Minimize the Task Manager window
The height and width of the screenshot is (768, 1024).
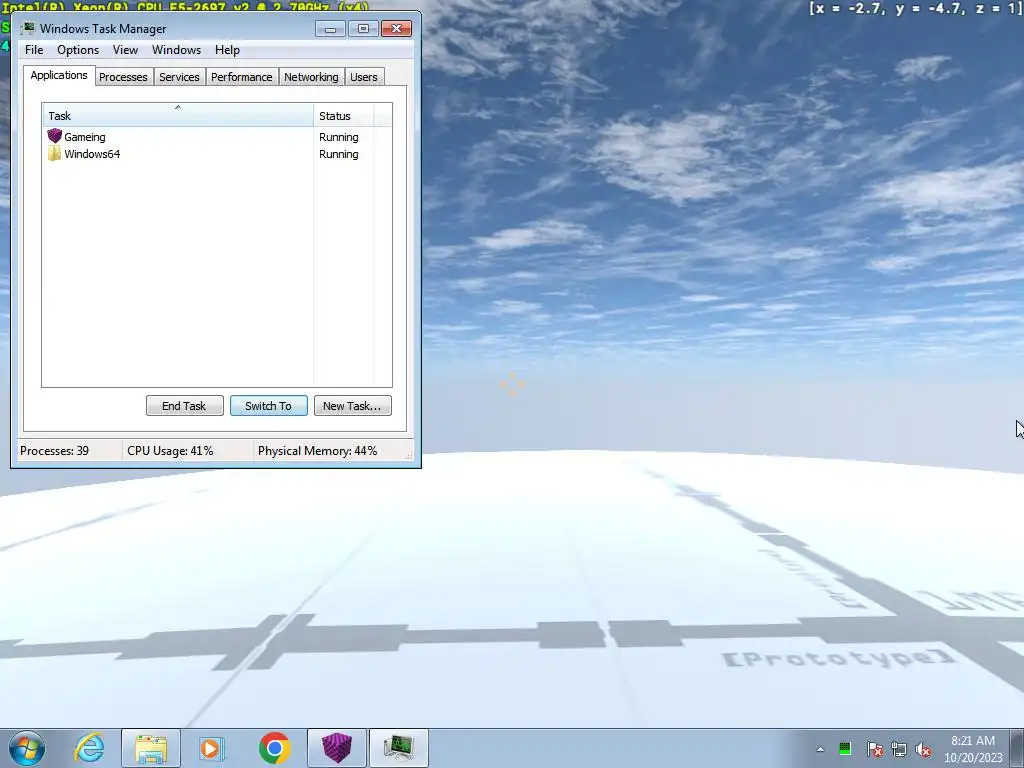click(330, 29)
